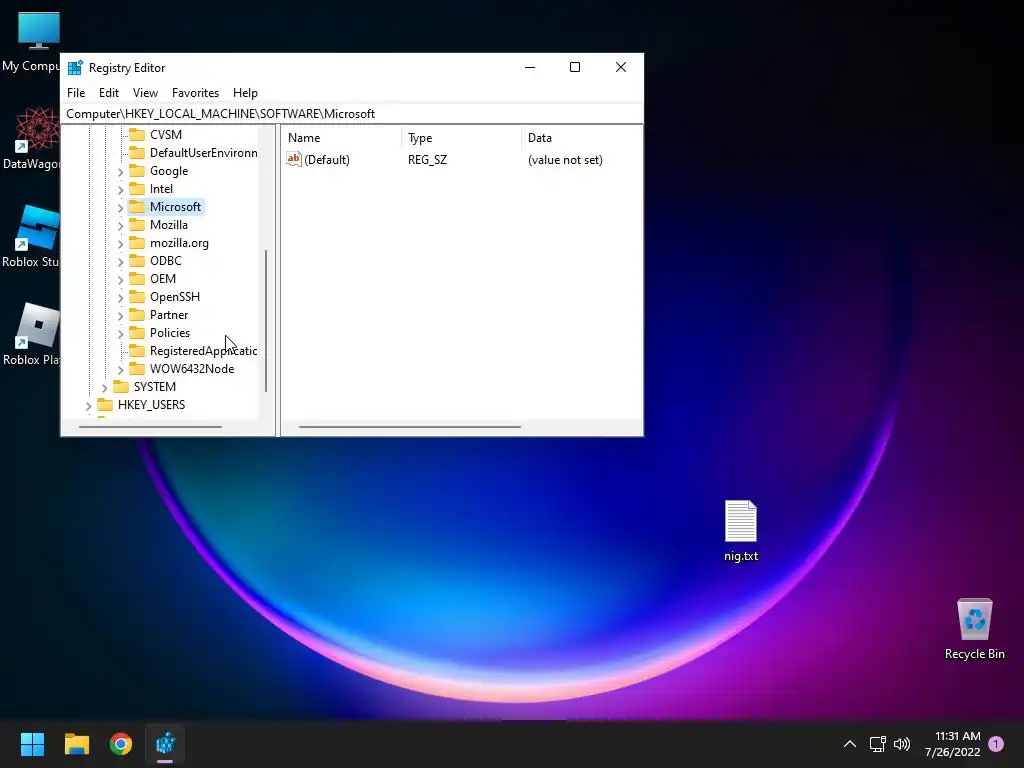Click the RegisteredApplications key folder icon
Image resolution: width=1024 pixels, height=768 pixels.
[136, 351]
